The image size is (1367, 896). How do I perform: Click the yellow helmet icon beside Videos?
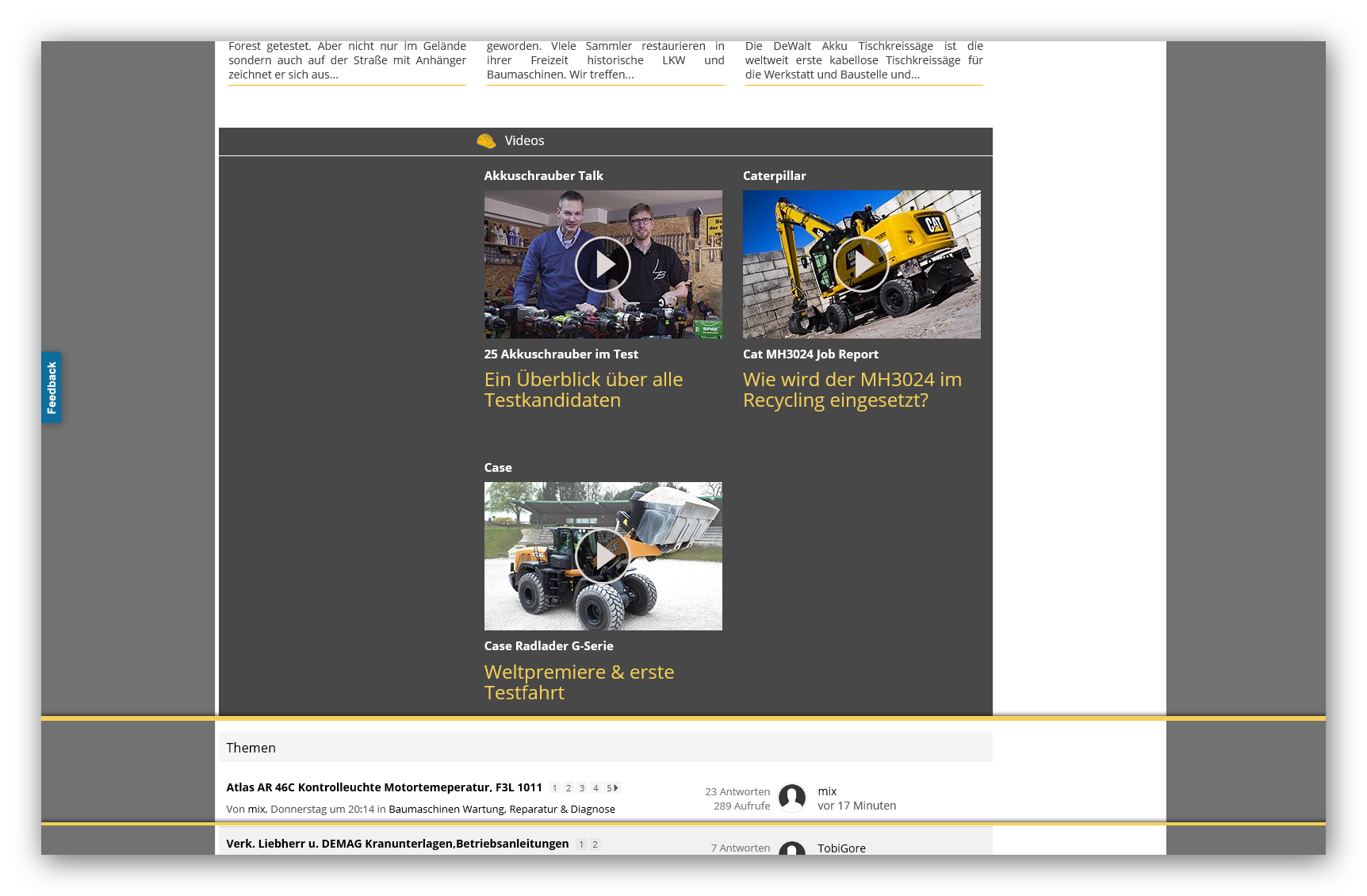pos(486,141)
